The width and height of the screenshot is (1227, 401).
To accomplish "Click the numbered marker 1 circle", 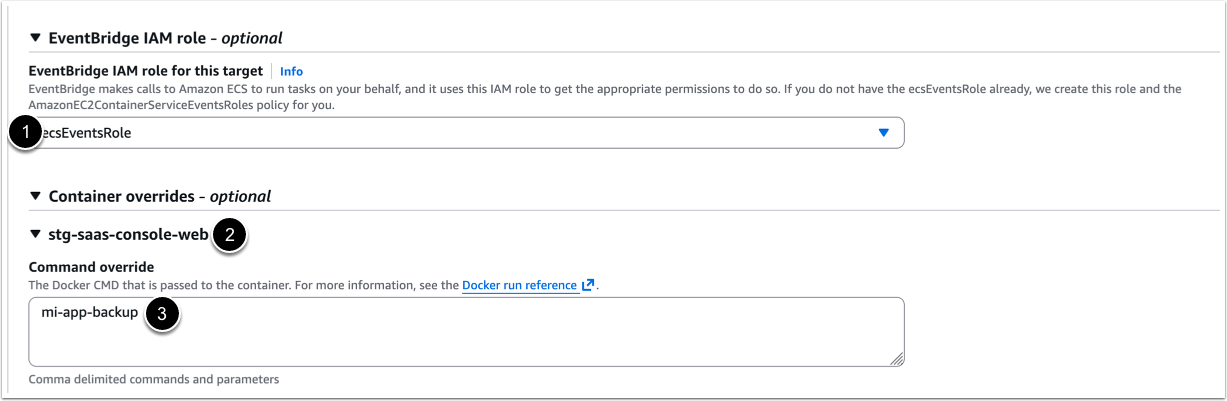I will [x=26, y=133].
